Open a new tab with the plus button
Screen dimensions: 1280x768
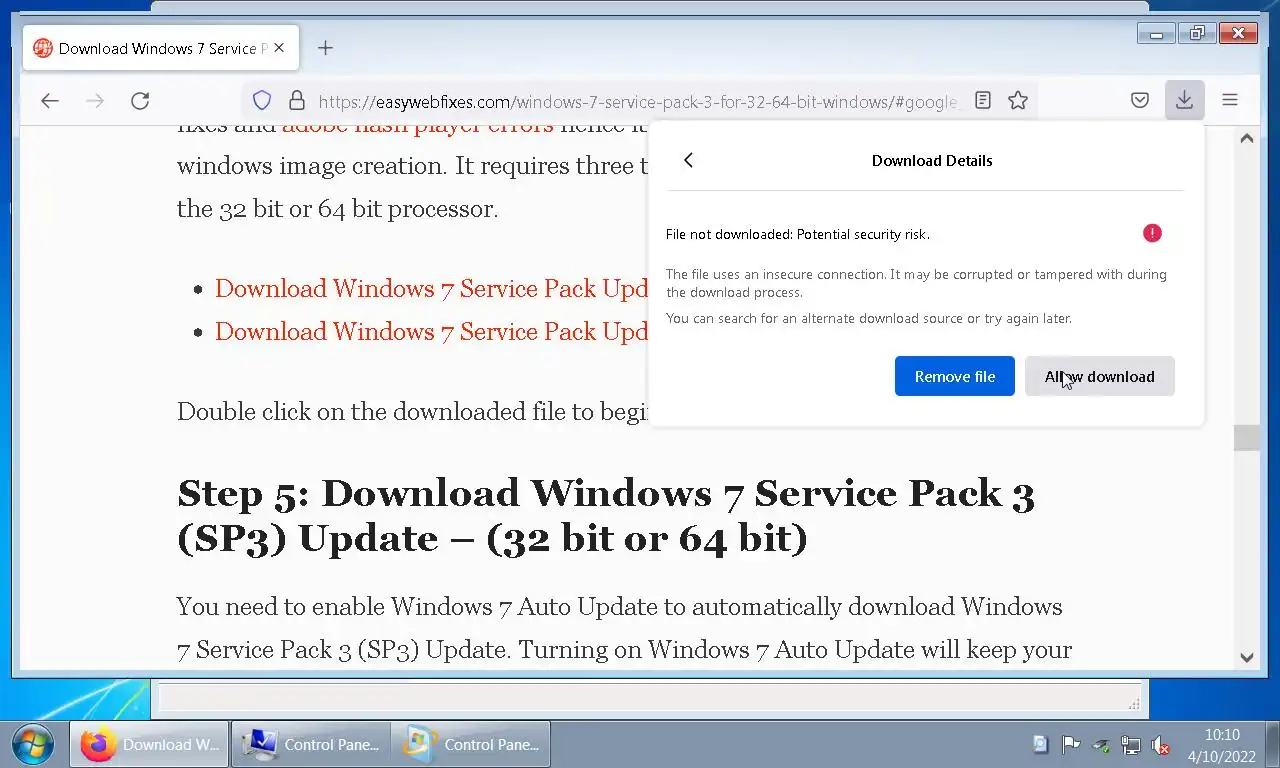point(325,48)
